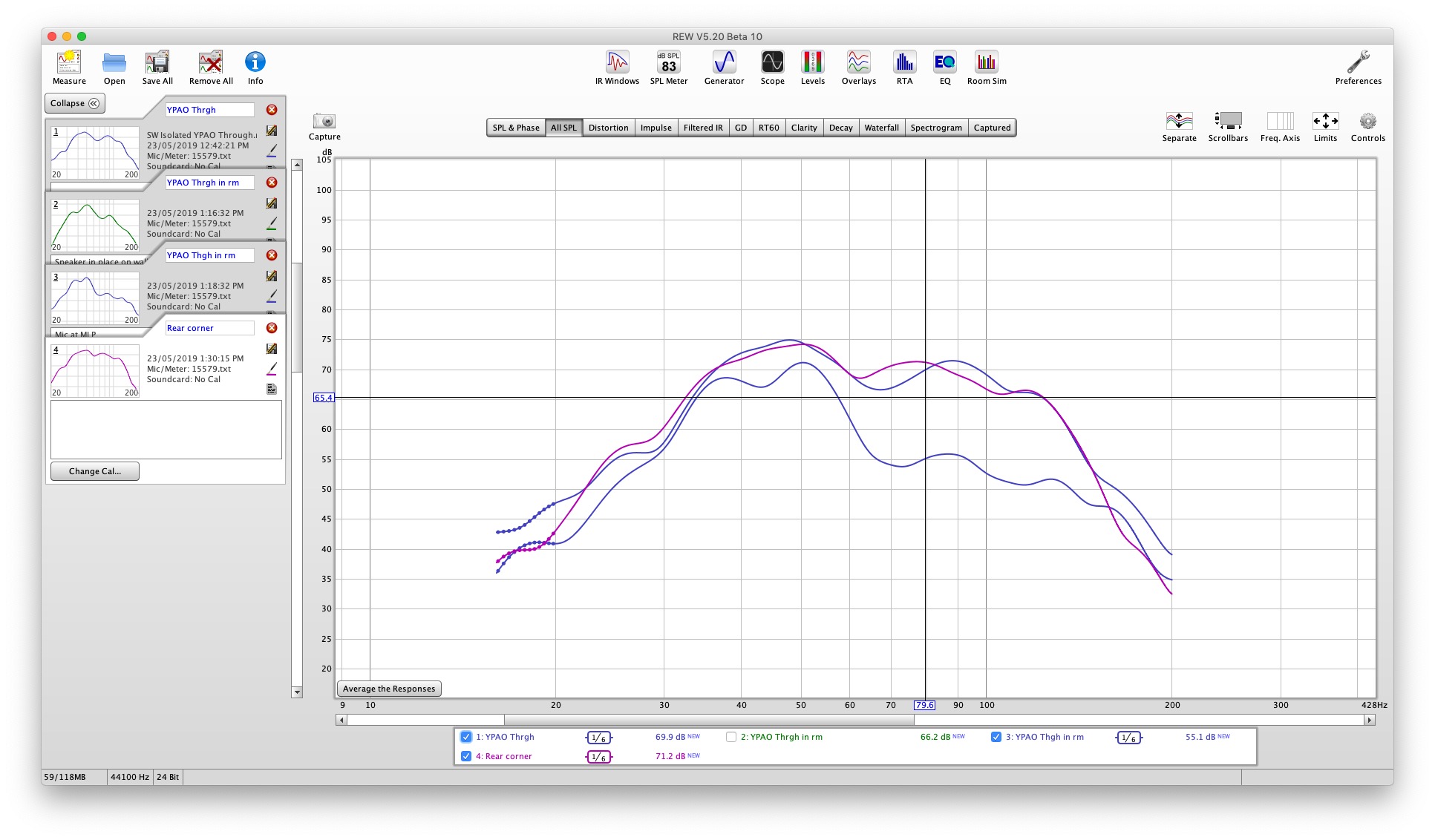This screenshot has height=840, width=1435.
Task: Click the Change Cal... button
Action: (x=95, y=471)
